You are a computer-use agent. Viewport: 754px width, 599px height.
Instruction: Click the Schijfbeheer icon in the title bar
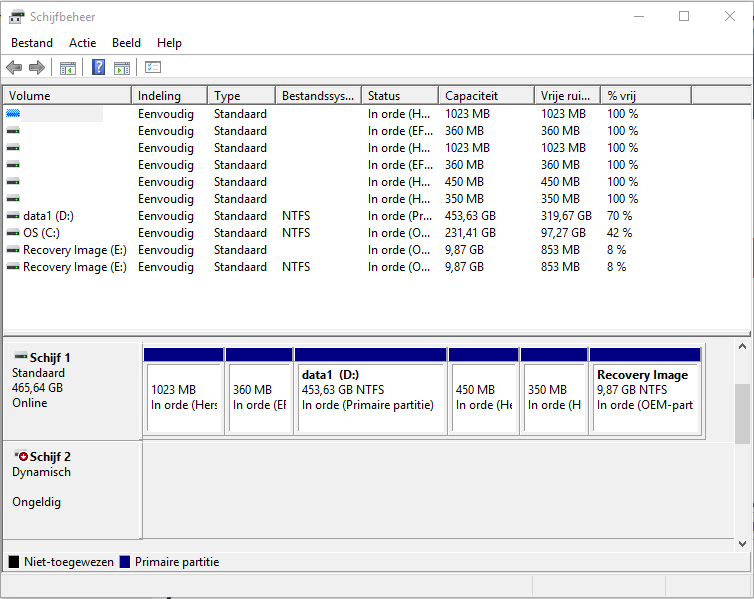(17, 16)
